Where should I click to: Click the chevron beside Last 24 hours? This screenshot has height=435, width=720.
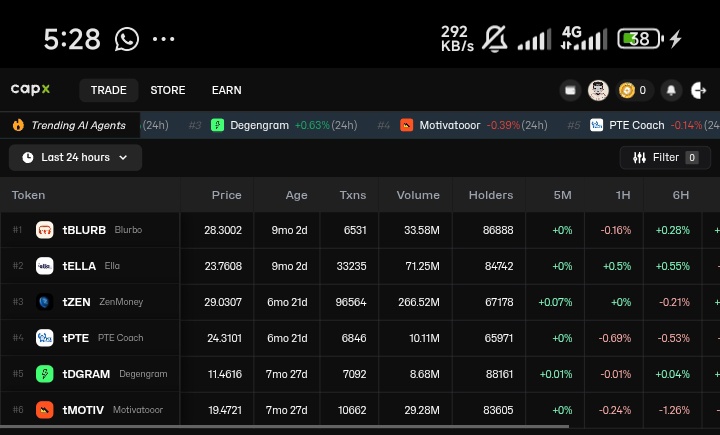point(123,158)
